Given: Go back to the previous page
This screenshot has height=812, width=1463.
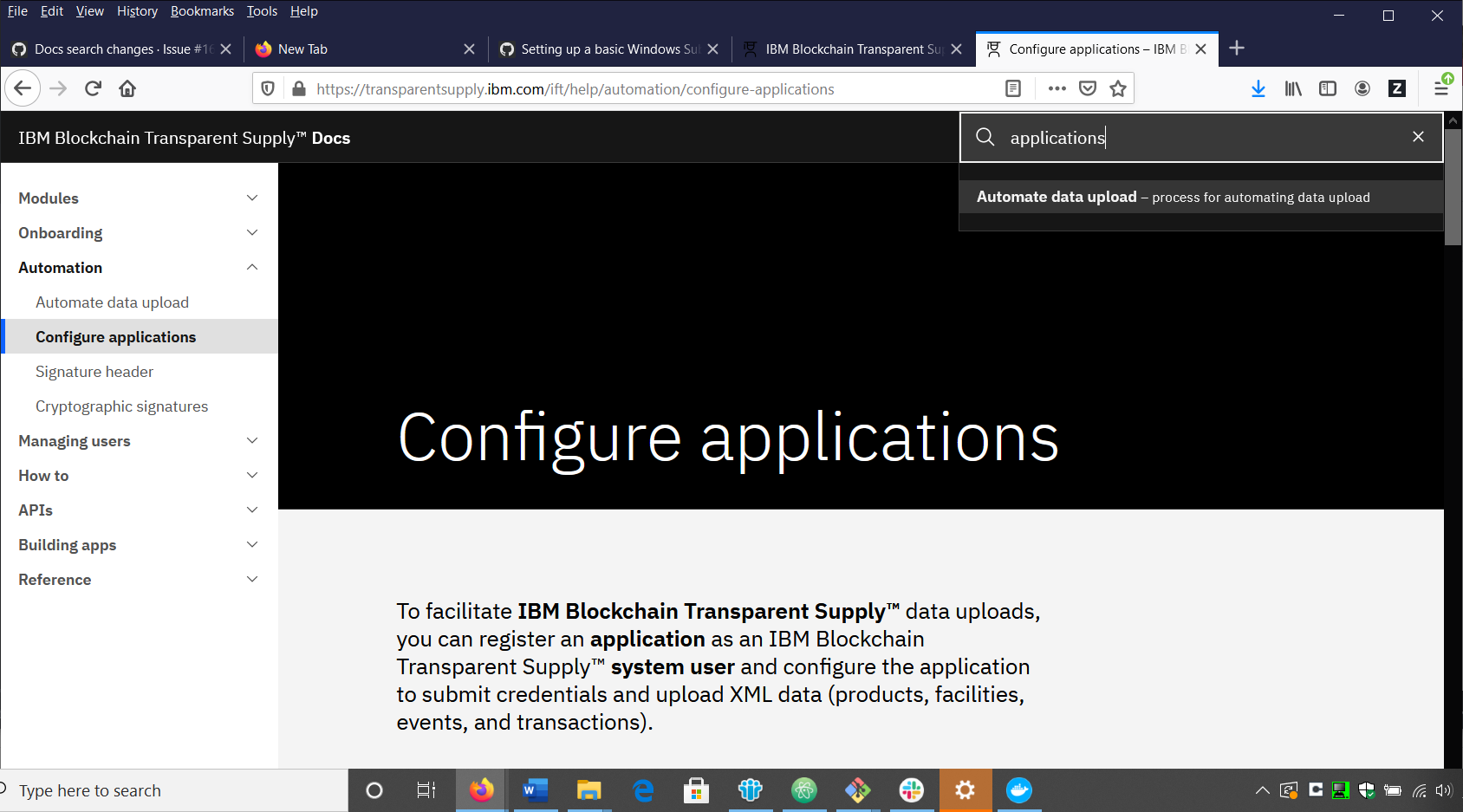Looking at the screenshot, I should (x=23, y=88).
